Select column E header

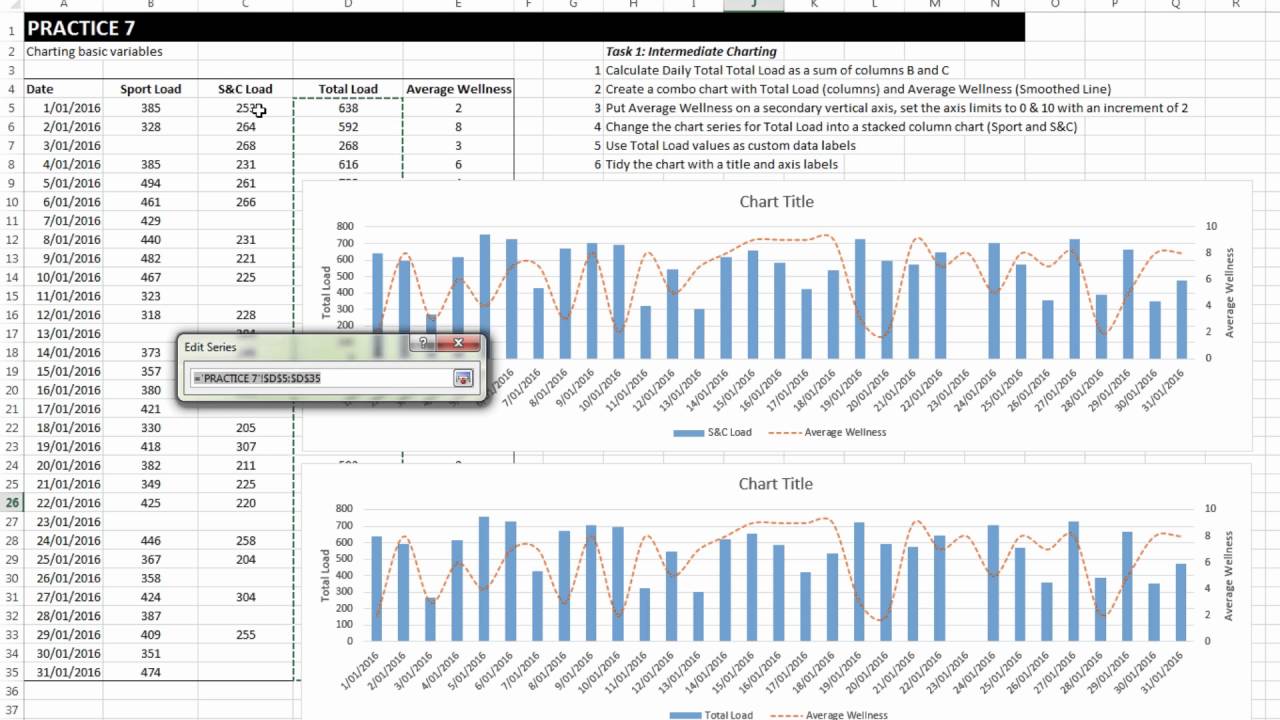(458, 5)
